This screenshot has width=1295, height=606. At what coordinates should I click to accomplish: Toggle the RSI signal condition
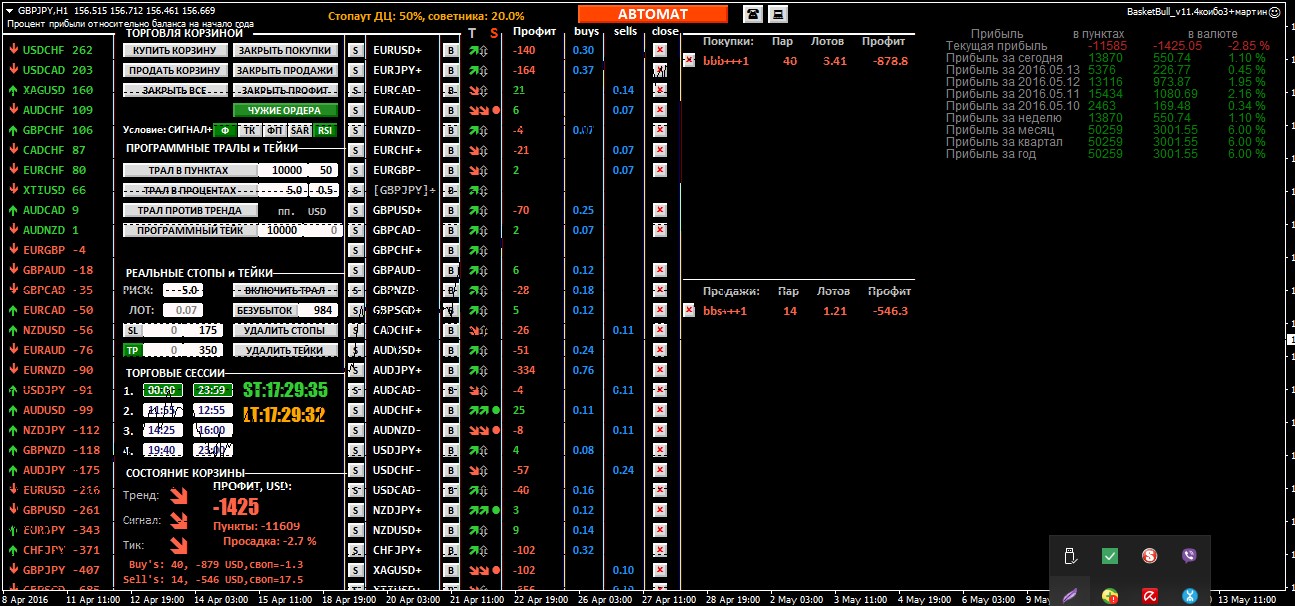pyautogui.click(x=325, y=130)
